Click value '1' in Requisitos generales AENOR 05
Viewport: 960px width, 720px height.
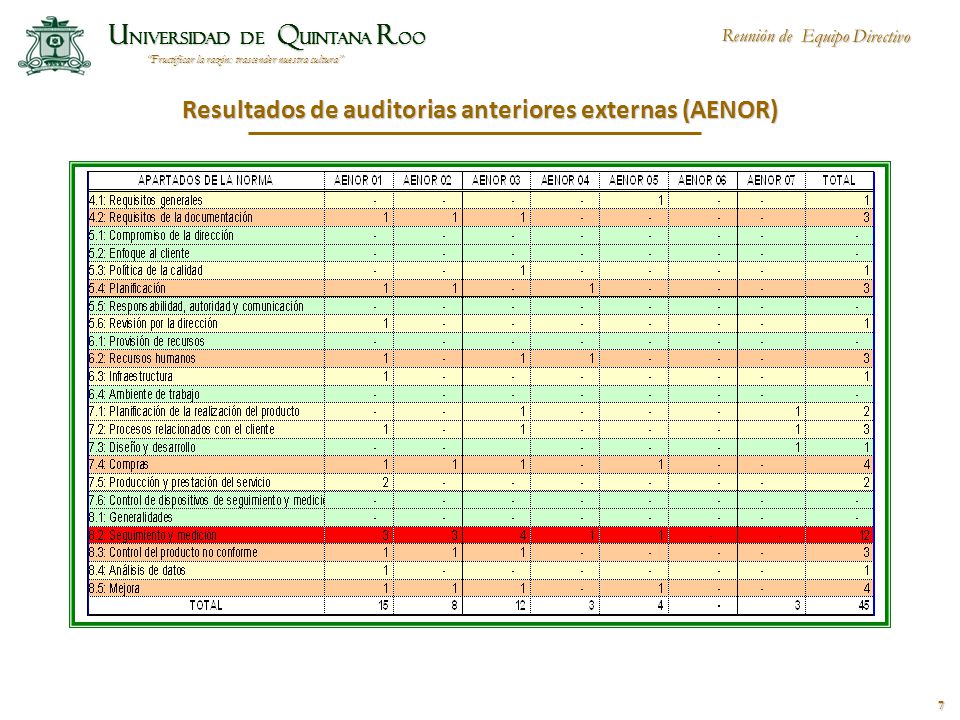click(661, 200)
